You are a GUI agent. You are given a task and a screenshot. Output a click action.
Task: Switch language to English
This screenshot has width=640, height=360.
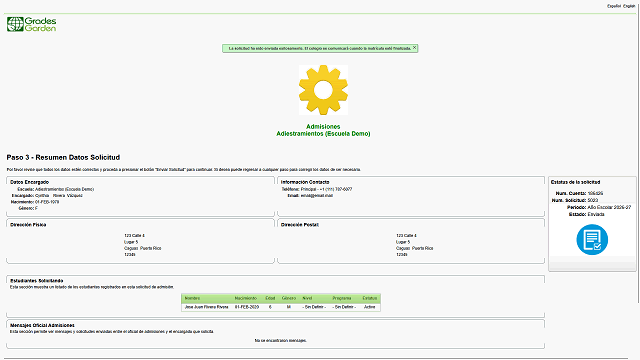(x=629, y=6)
